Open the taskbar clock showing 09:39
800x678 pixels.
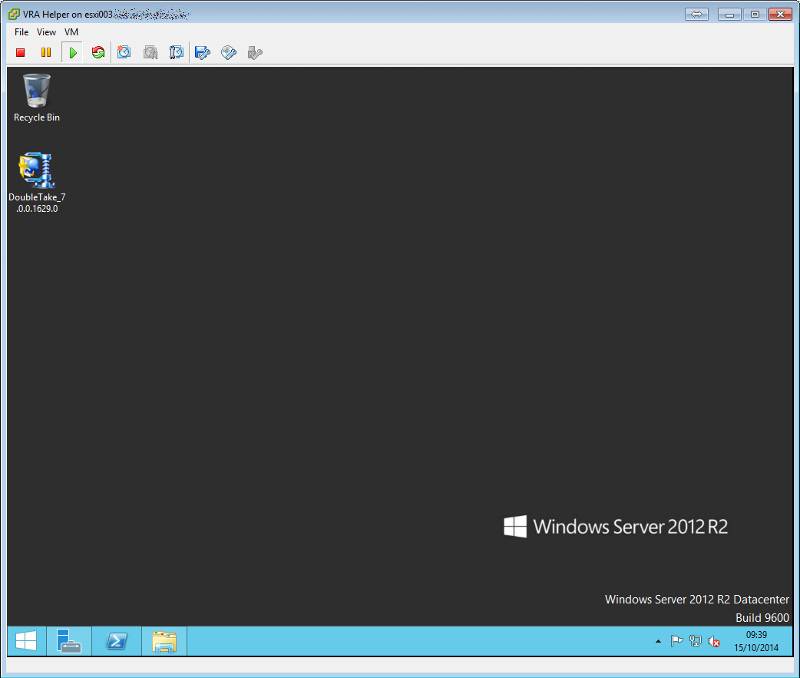pyautogui.click(x=757, y=641)
